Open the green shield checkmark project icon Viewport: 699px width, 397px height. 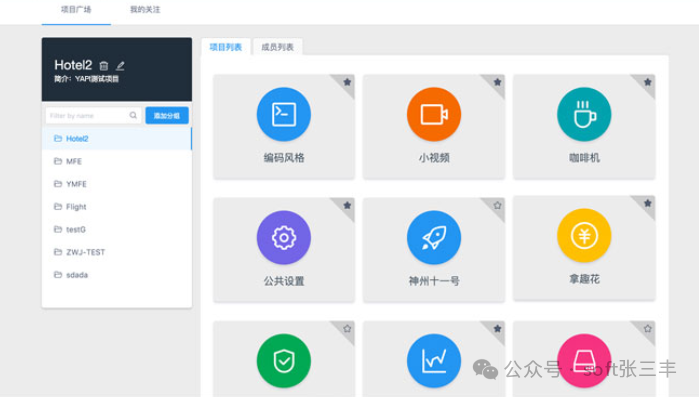284,360
